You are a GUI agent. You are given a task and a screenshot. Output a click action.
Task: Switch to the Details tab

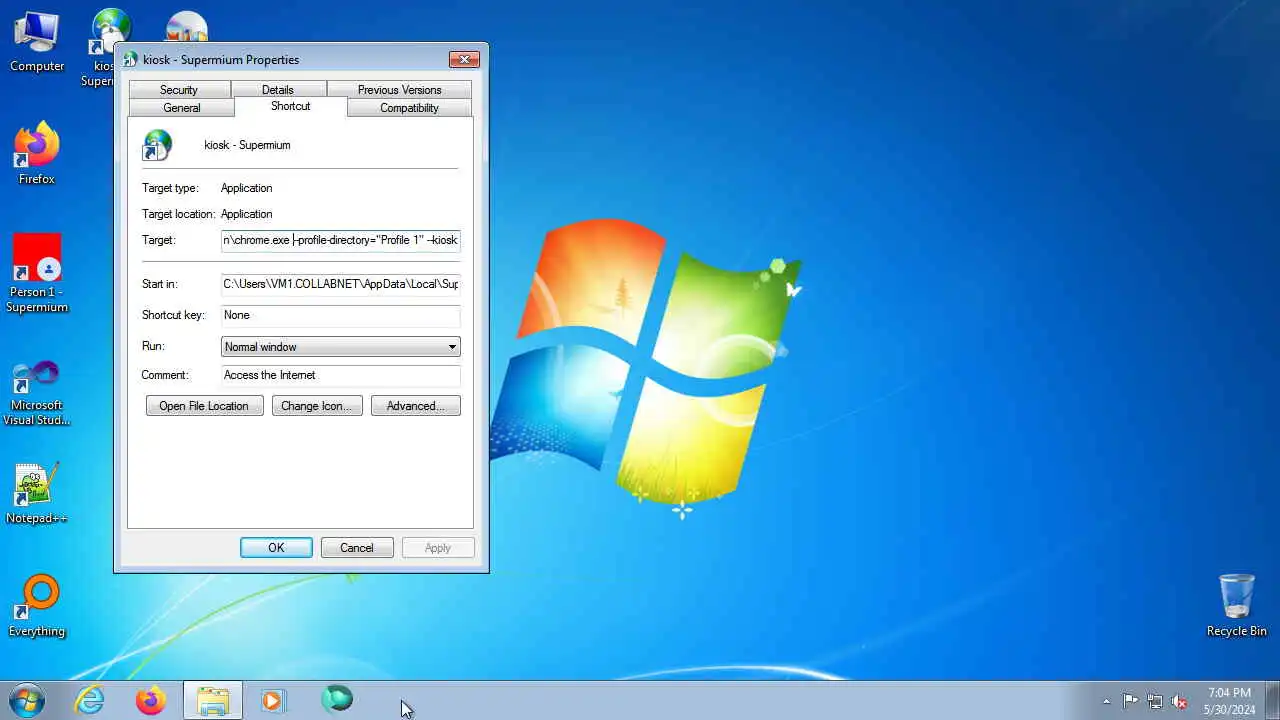click(278, 90)
